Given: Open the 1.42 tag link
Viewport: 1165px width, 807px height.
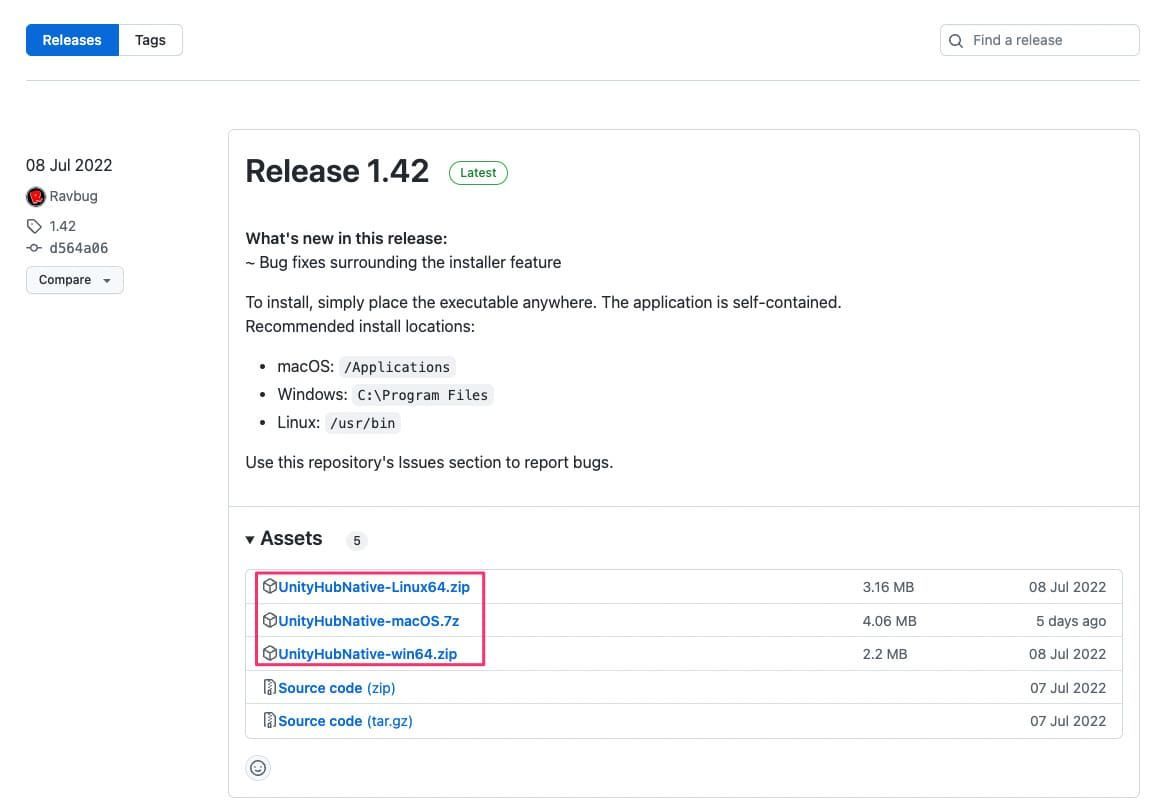Looking at the screenshot, I should (62, 226).
